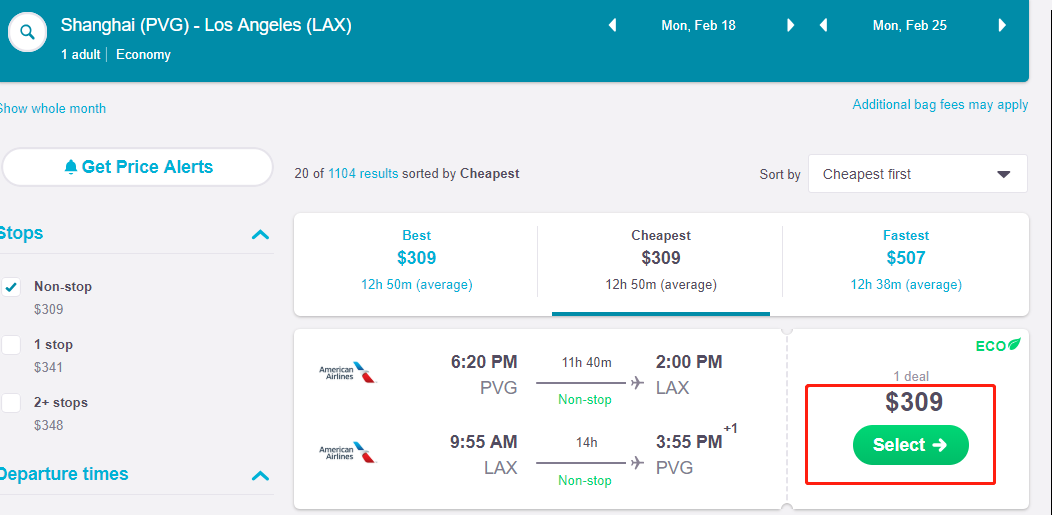
Task: Click the ECO leaf badge
Action: click(x=998, y=346)
